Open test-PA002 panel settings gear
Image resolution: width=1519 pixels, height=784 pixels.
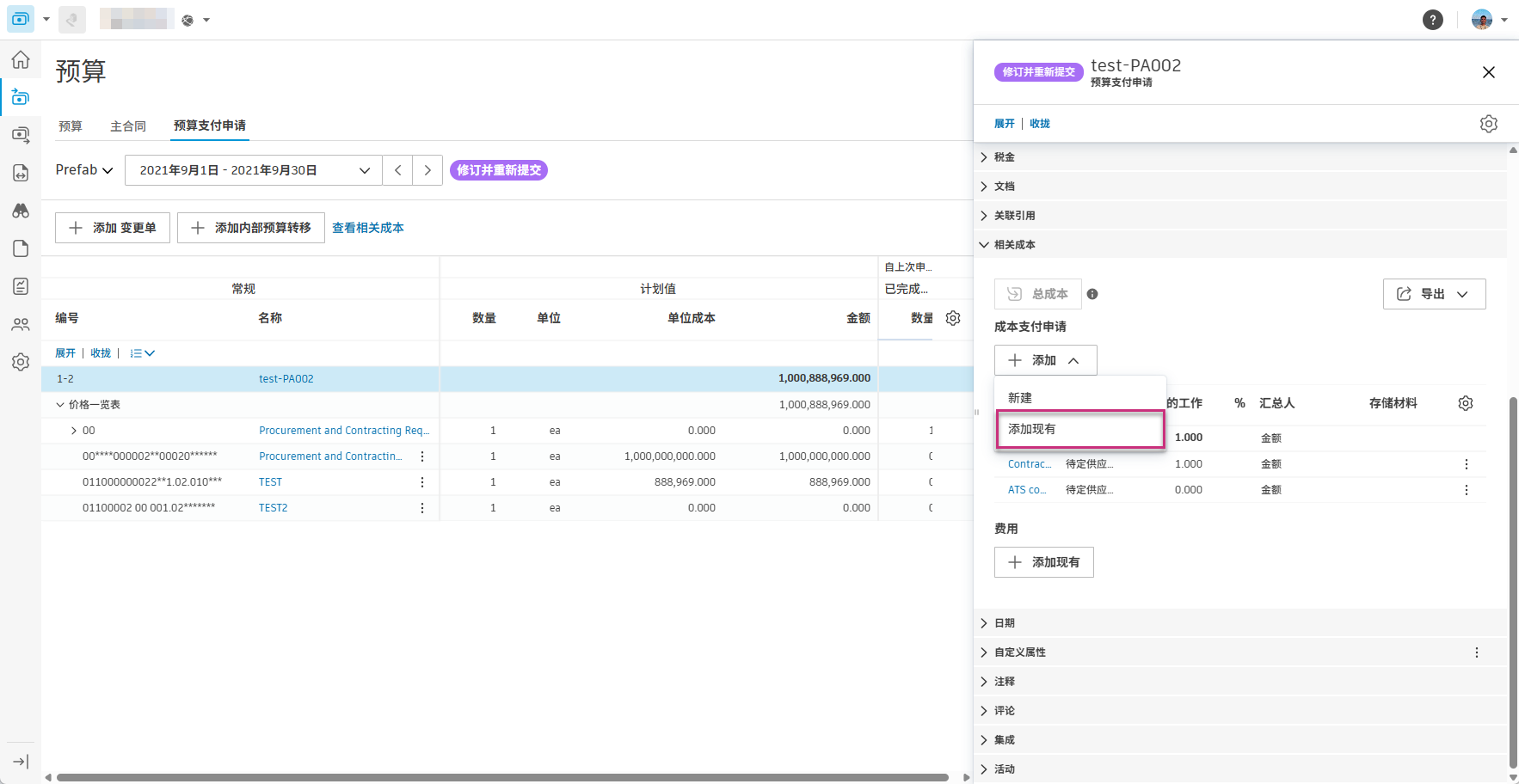(1489, 124)
